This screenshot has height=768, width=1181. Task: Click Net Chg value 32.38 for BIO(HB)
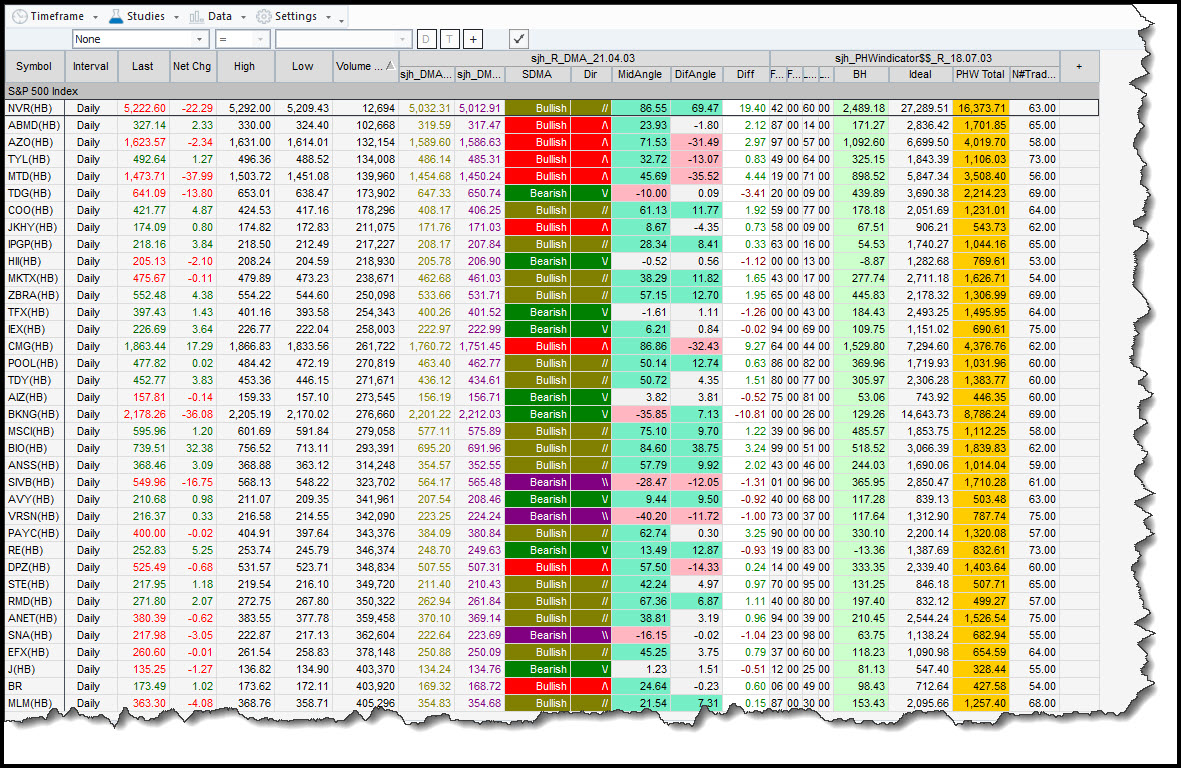click(x=193, y=449)
